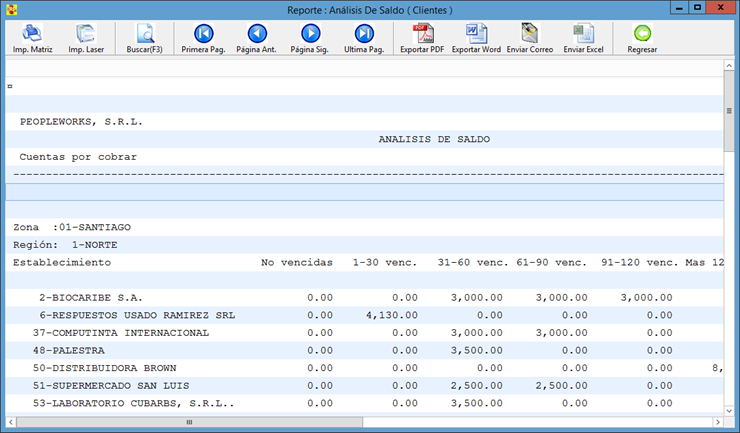The width and height of the screenshot is (740, 433).
Task: Navigate back using Página Ant.
Action: (256, 37)
